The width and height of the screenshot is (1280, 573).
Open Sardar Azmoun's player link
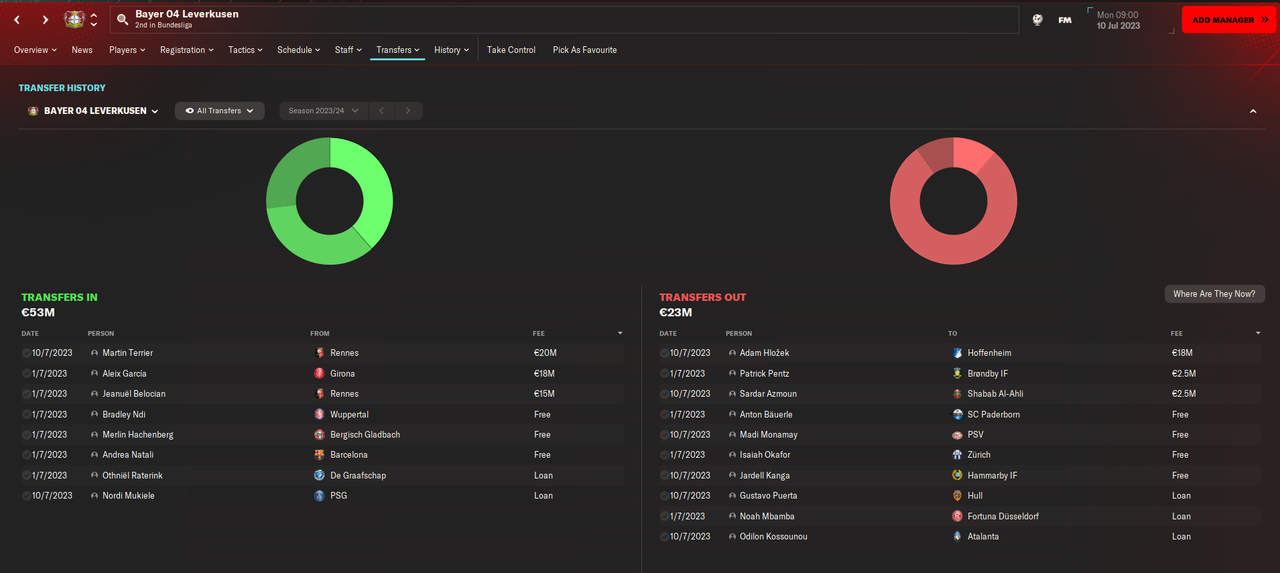point(769,394)
